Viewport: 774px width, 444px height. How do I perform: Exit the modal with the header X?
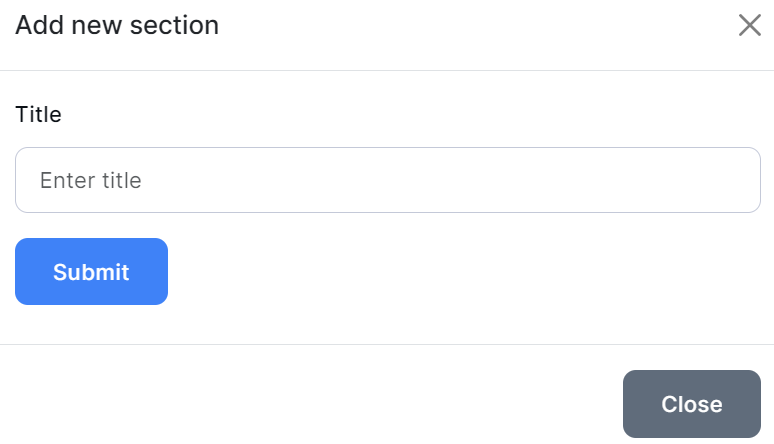[749, 26]
